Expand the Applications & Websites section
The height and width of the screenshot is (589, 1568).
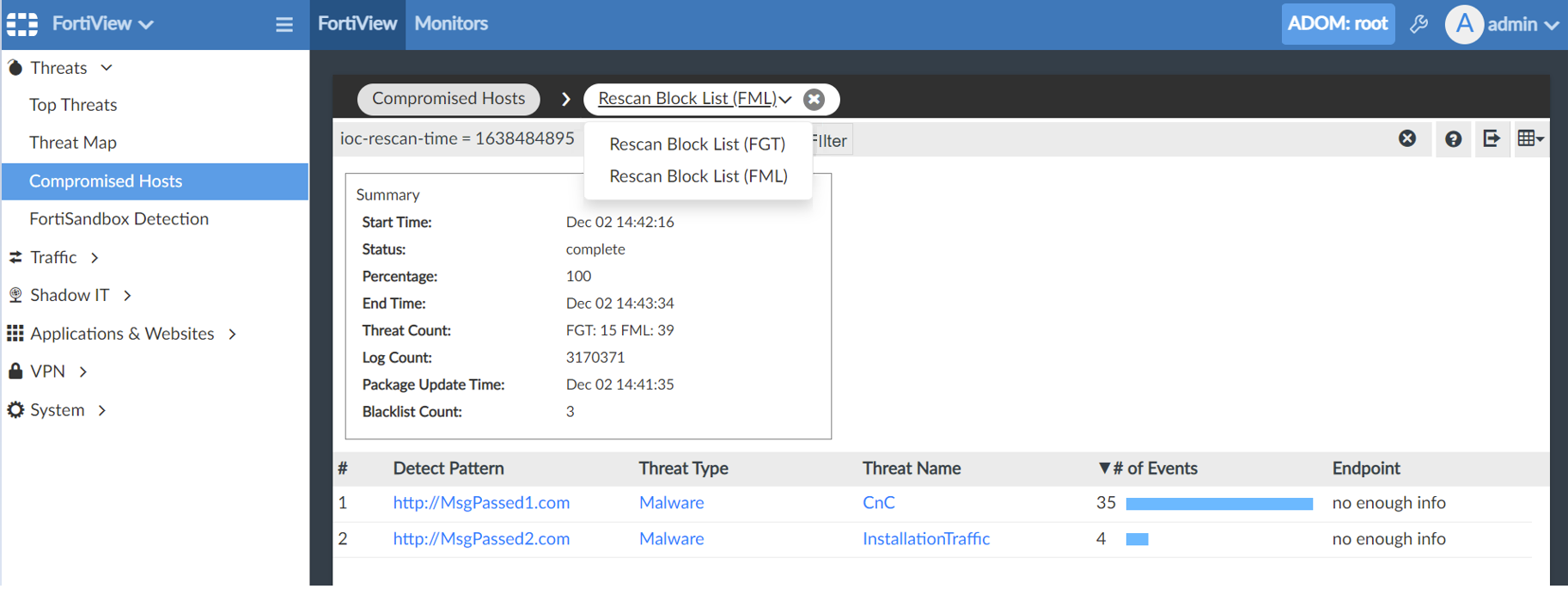(x=232, y=334)
